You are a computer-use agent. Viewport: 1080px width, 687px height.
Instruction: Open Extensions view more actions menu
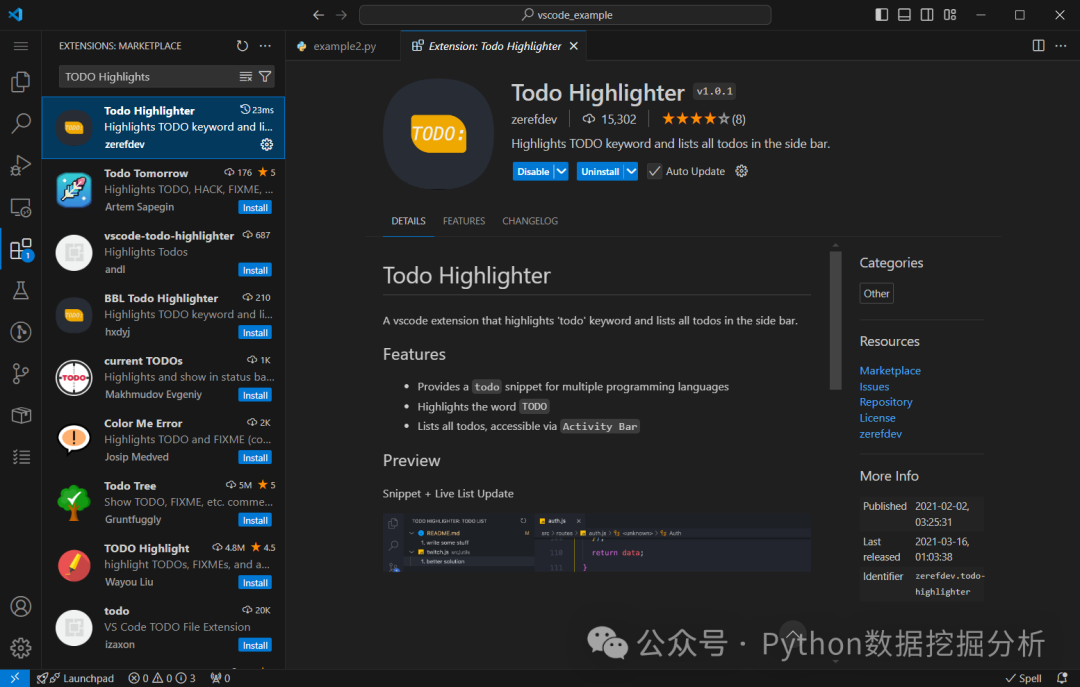click(x=265, y=46)
